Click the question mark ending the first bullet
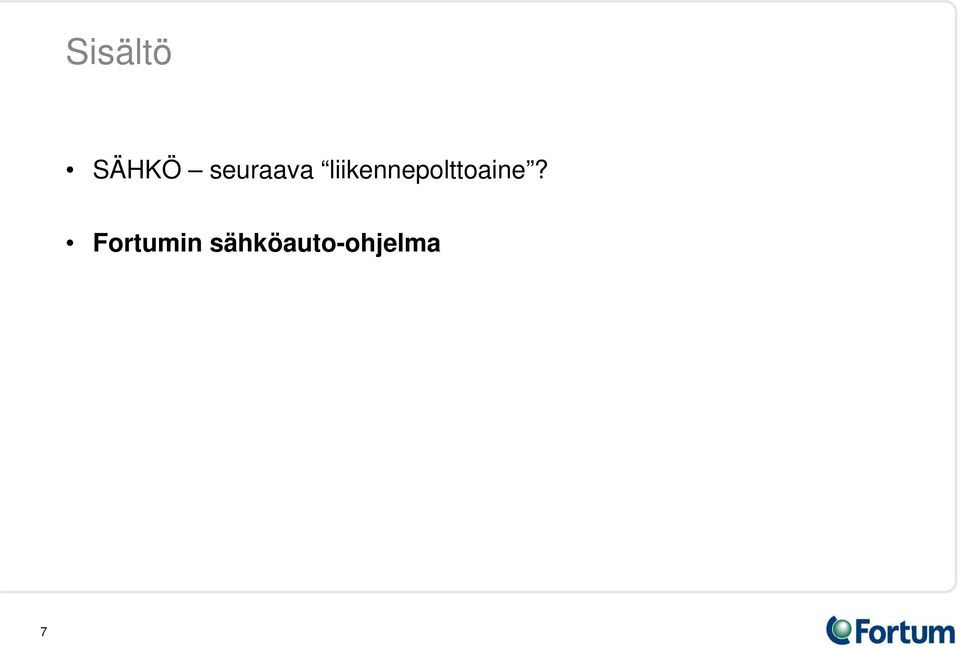Image resolution: width=960 pixels, height=649 pixels. (x=541, y=170)
